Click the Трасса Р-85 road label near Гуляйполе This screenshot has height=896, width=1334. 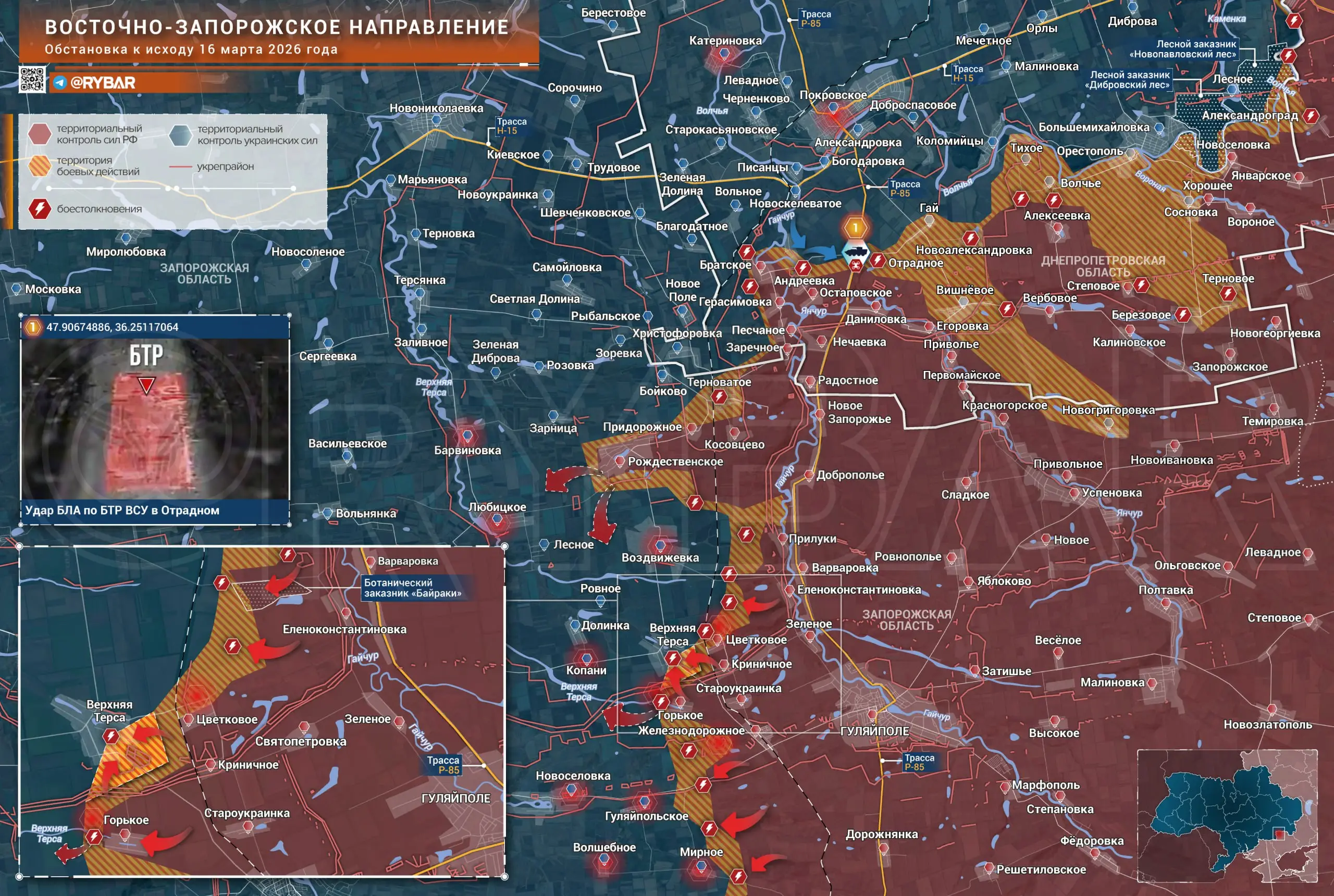tap(919, 762)
